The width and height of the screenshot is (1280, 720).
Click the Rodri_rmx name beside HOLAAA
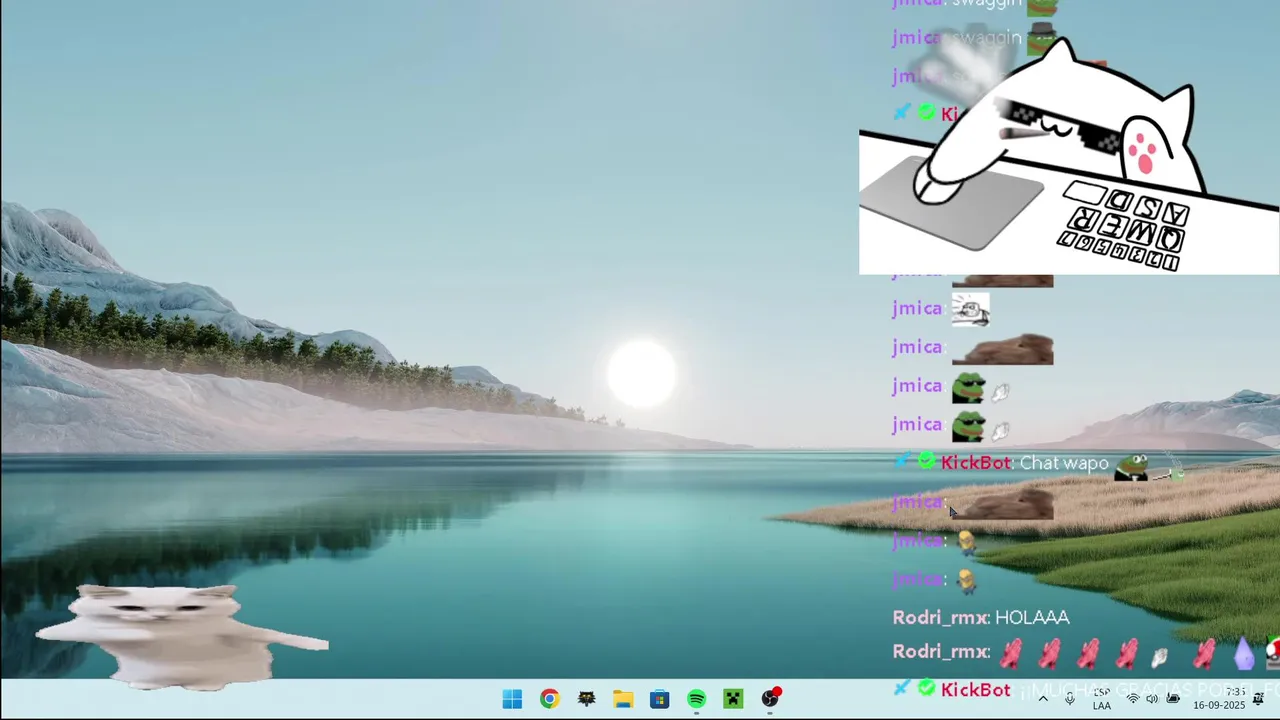click(x=940, y=618)
